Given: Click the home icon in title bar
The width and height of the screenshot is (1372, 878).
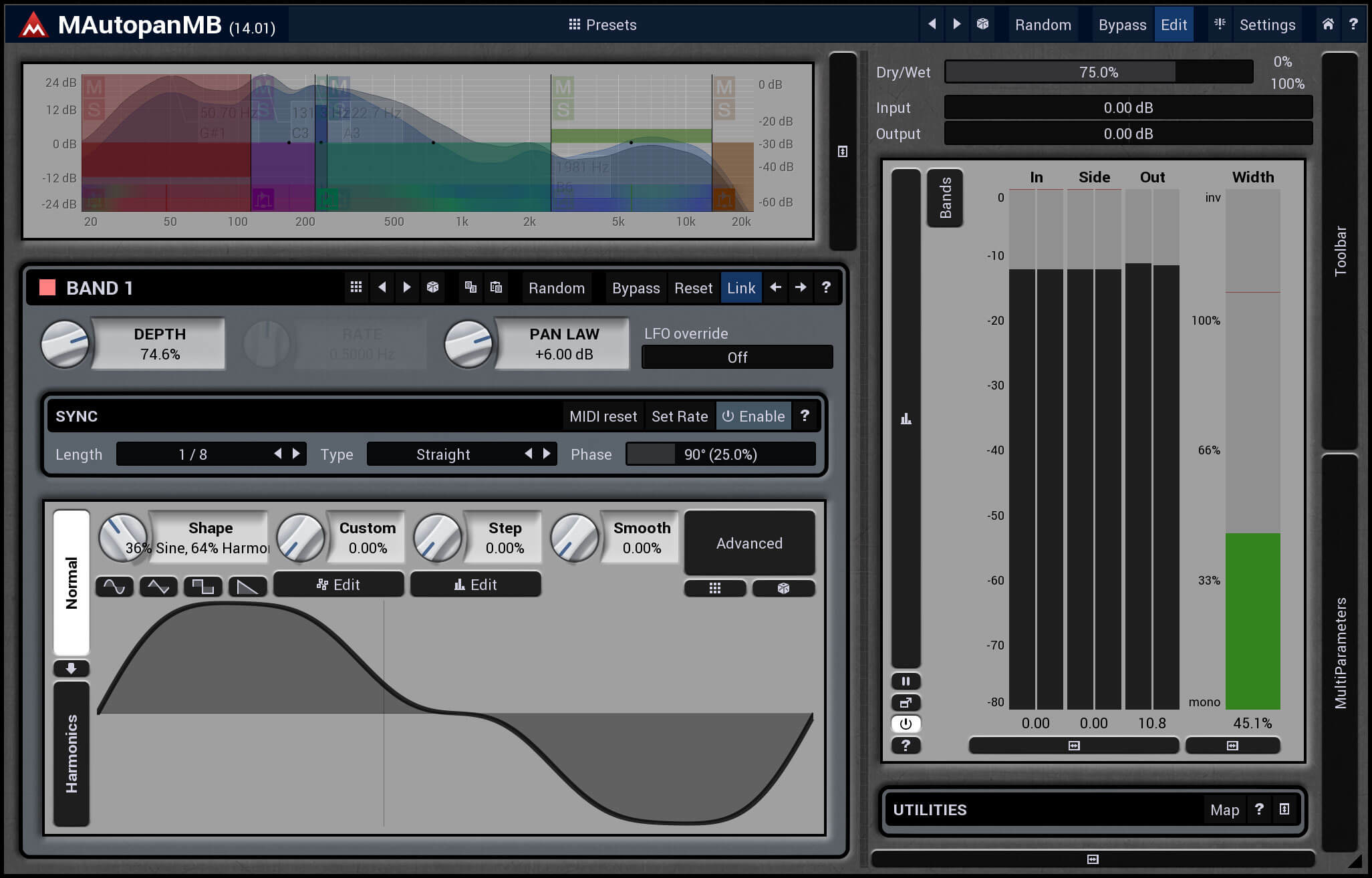Looking at the screenshot, I should [x=1328, y=25].
